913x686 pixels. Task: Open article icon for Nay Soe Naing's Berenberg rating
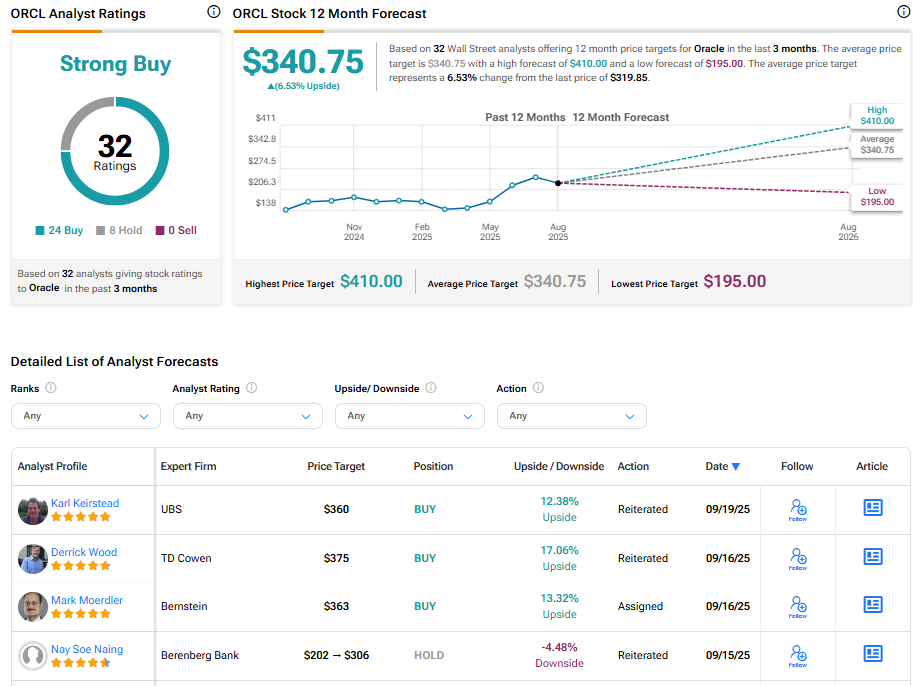tap(873, 653)
